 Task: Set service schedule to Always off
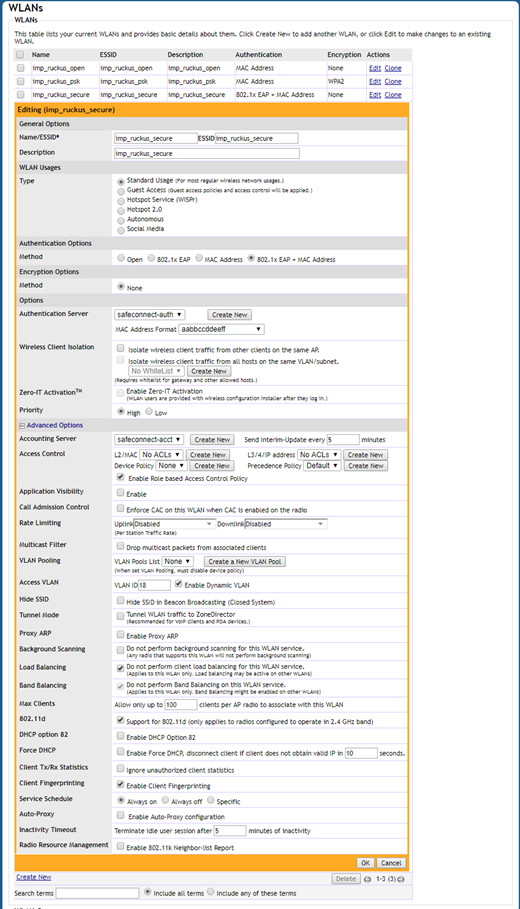pyautogui.click(x=165, y=801)
